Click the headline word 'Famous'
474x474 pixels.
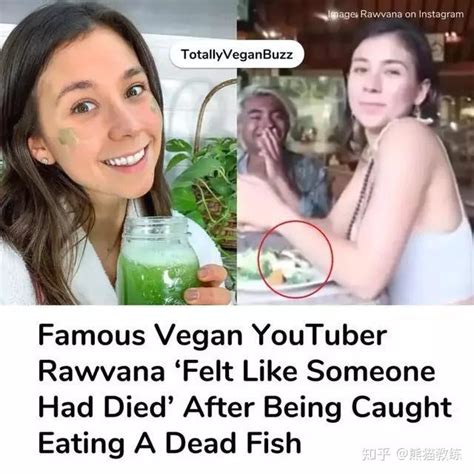(x=92, y=335)
